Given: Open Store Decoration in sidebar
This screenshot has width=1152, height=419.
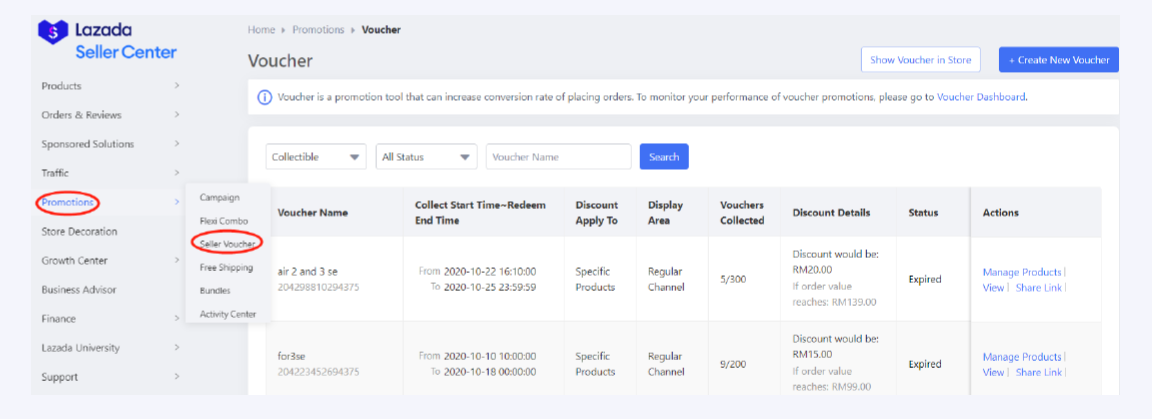Looking at the screenshot, I should click(x=79, y=232).
